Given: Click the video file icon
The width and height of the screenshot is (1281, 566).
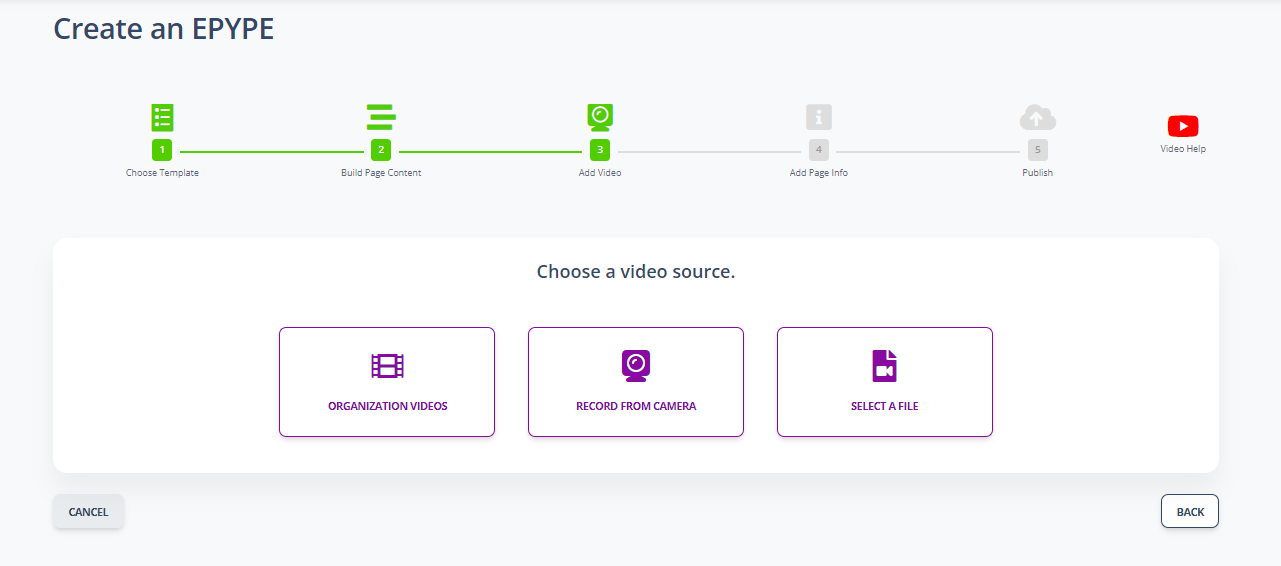Looking at the screenshot, I should click(x=885, y=366).
